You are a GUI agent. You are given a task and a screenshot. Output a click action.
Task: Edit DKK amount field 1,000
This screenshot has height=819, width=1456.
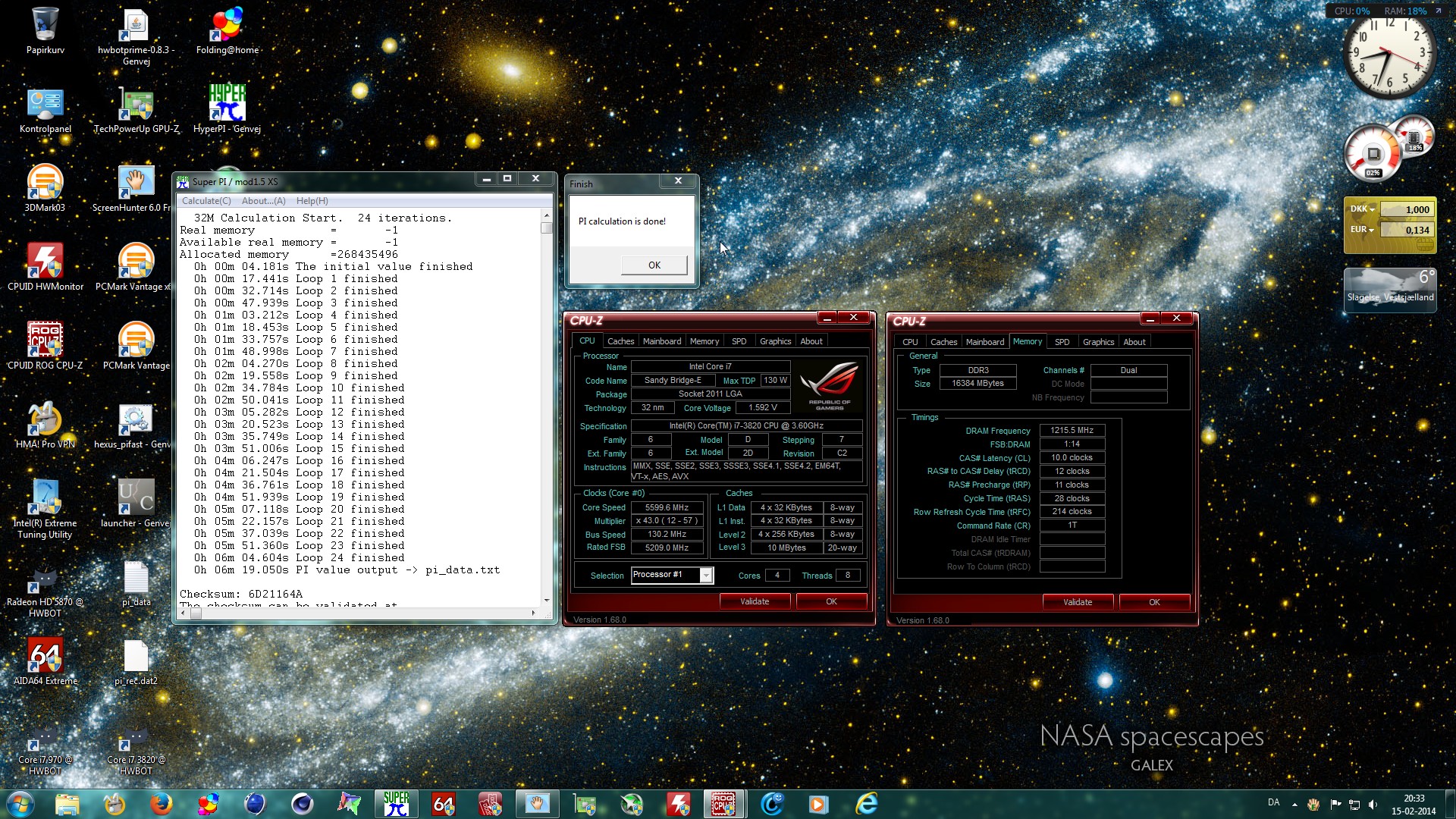(1407, 210)
